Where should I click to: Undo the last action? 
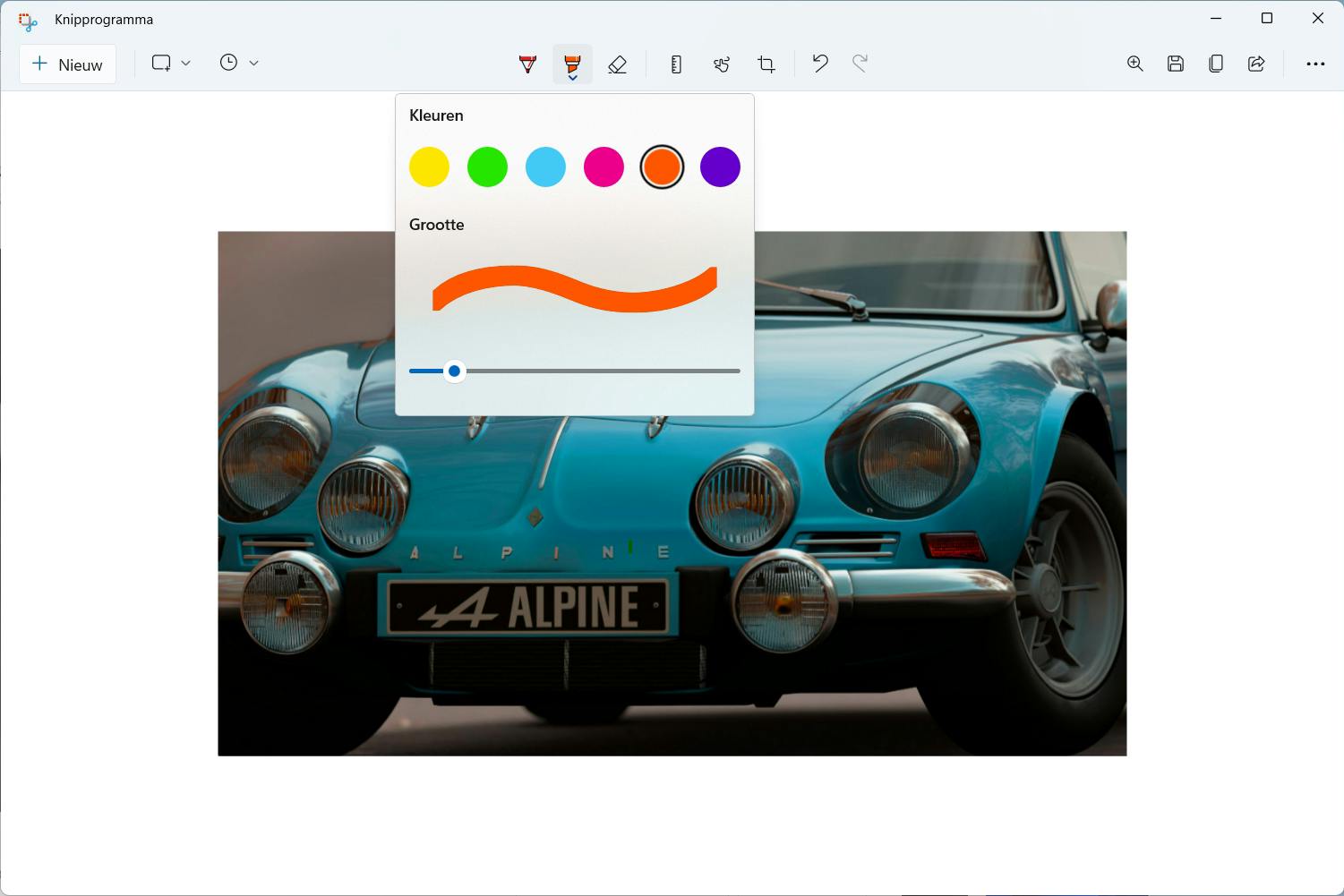[820, 64]
